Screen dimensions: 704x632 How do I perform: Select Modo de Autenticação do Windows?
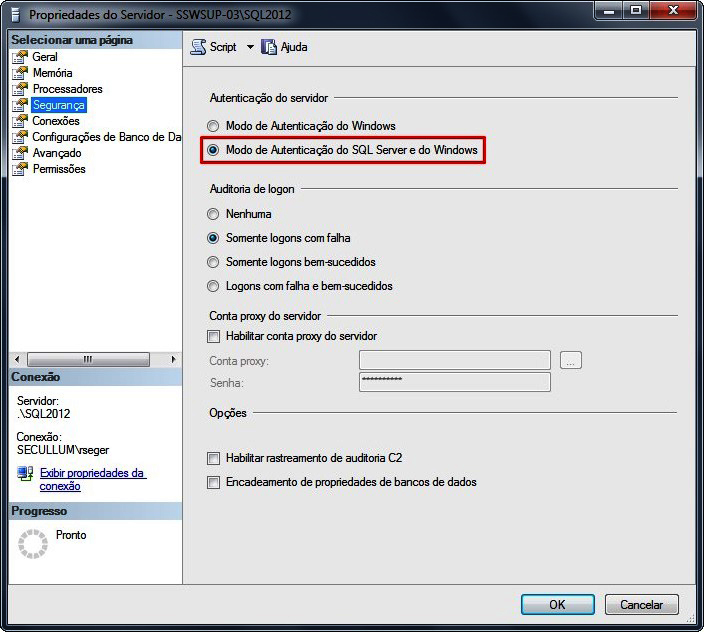(x=212, y=127)
